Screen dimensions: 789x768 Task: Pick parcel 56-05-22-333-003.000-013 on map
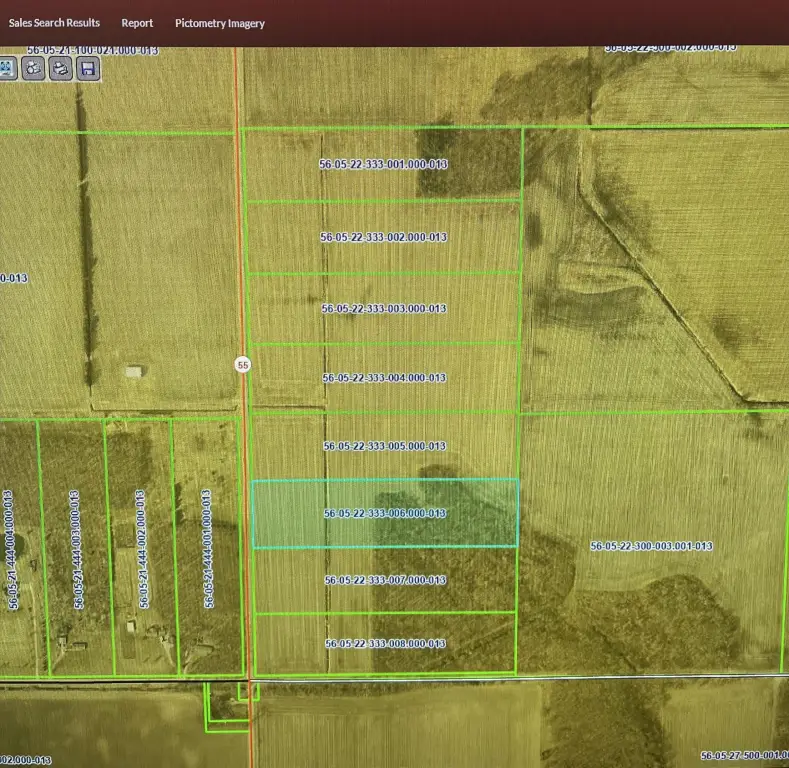pos(383,309)
